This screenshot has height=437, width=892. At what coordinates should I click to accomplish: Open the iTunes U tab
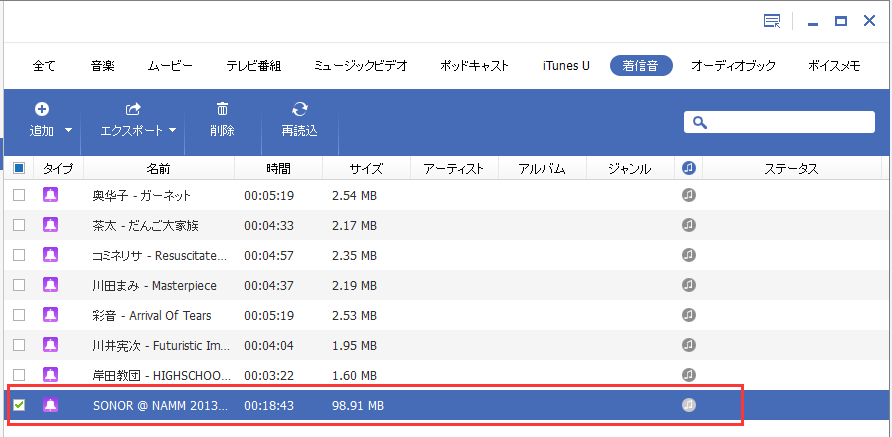566,66
